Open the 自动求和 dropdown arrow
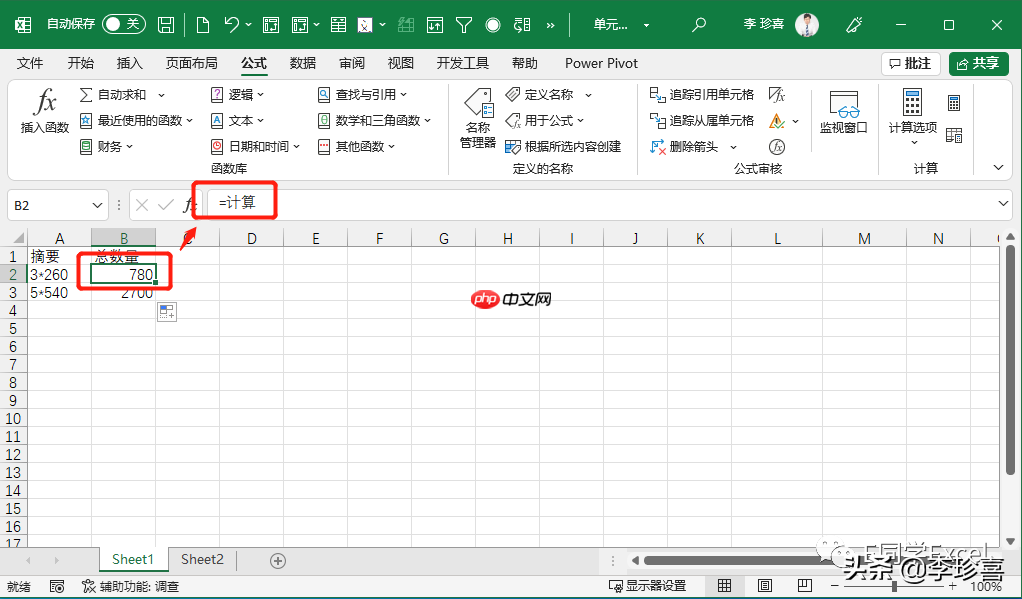 point(162,95)
